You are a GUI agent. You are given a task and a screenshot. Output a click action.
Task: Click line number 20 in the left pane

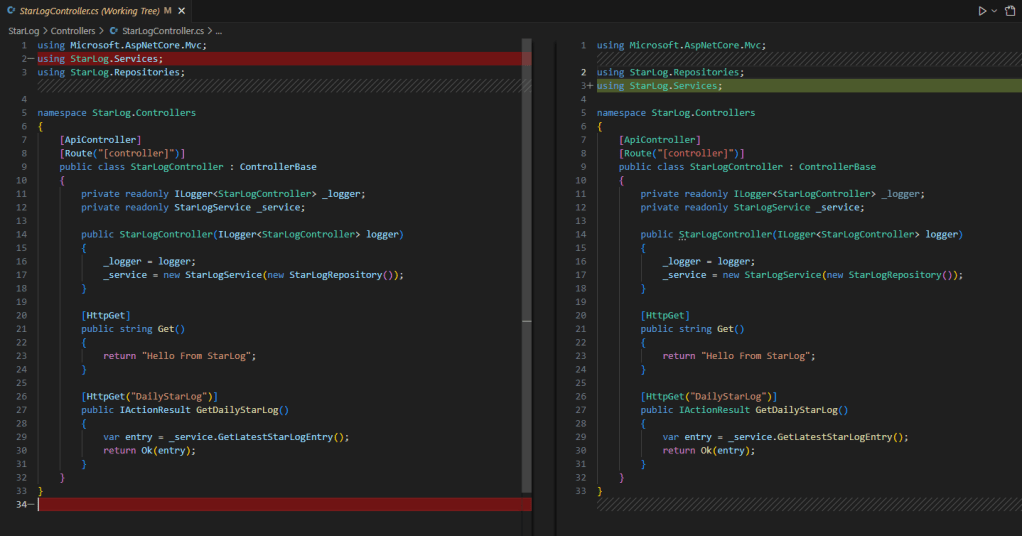coord(22,315)
